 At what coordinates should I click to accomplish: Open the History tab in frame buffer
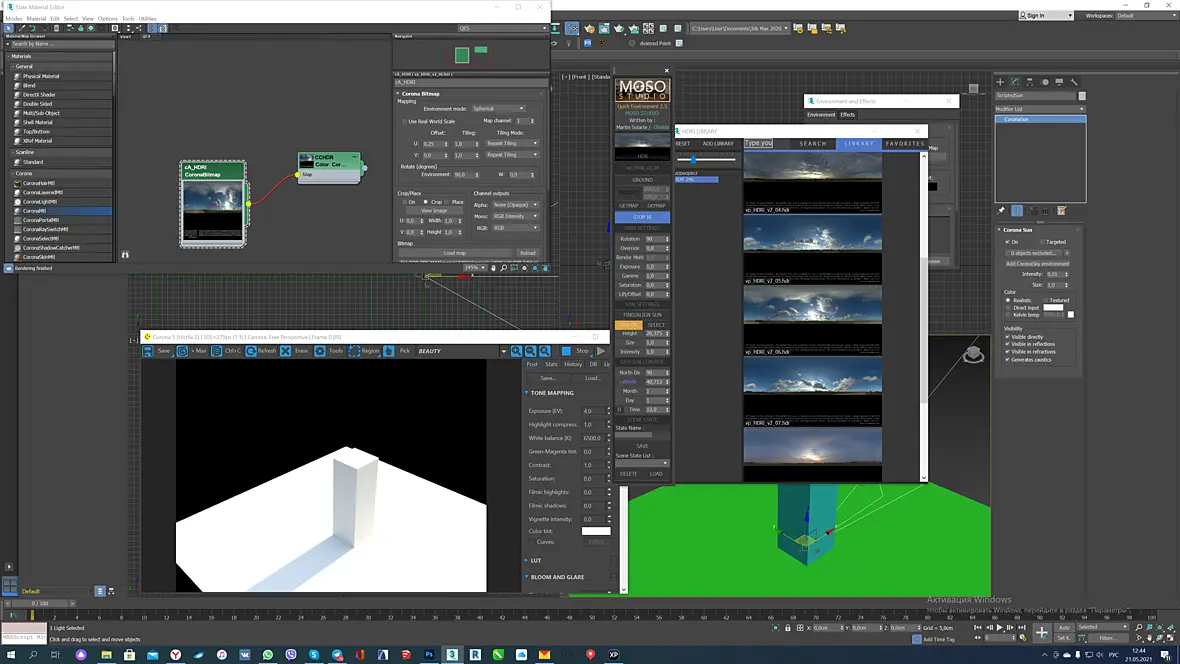pos(573,364)
